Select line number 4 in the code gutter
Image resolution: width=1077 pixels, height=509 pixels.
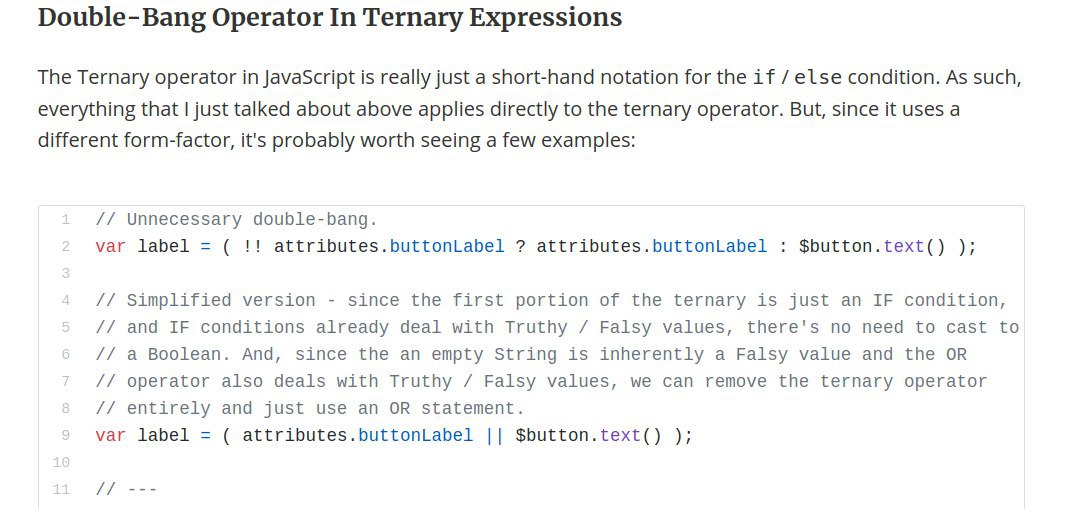pyautogui.click(x=65, y=300)
